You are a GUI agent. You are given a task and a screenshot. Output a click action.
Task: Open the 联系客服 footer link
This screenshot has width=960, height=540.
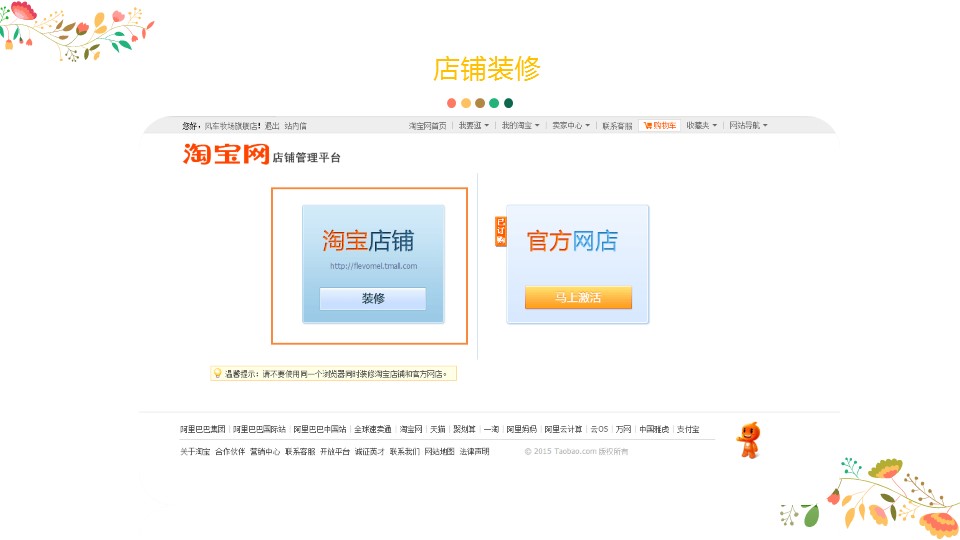point(300,451)
